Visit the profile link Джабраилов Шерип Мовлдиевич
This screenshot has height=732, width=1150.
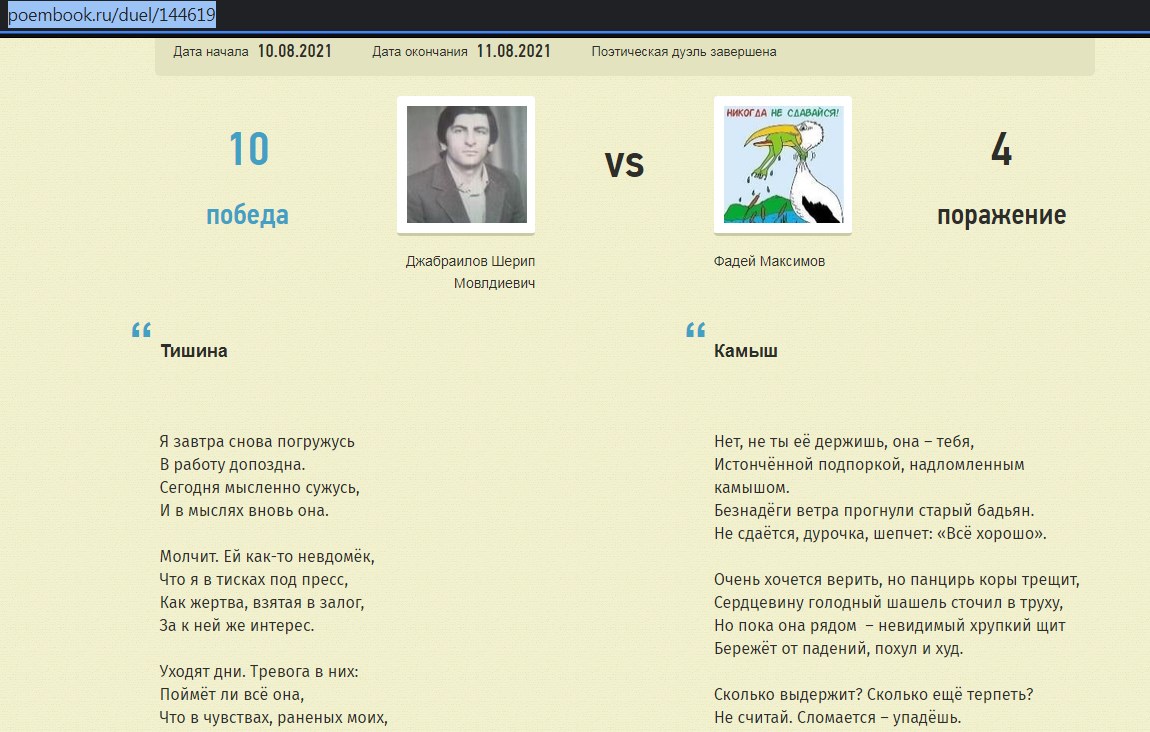pos(470,272)
